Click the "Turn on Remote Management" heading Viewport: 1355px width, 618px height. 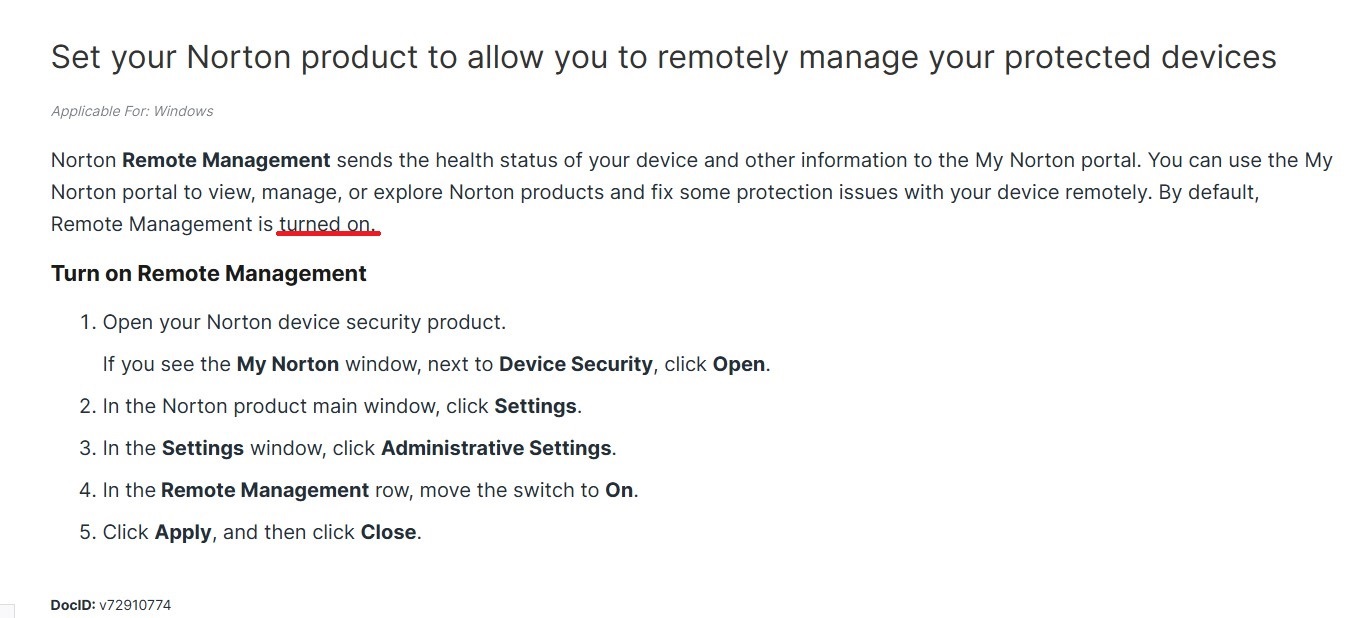pyautogui.click(x=209, y=273)
